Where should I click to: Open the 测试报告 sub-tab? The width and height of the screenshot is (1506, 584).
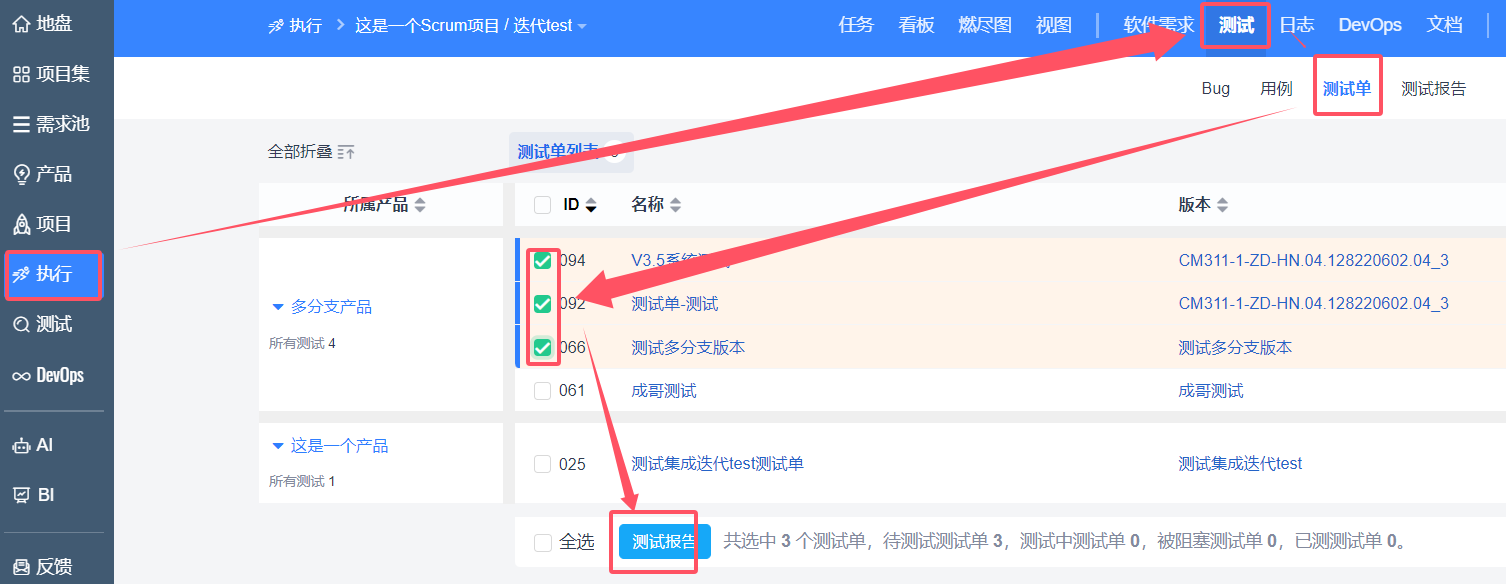pyautogui.click(x=1433, y=88)
